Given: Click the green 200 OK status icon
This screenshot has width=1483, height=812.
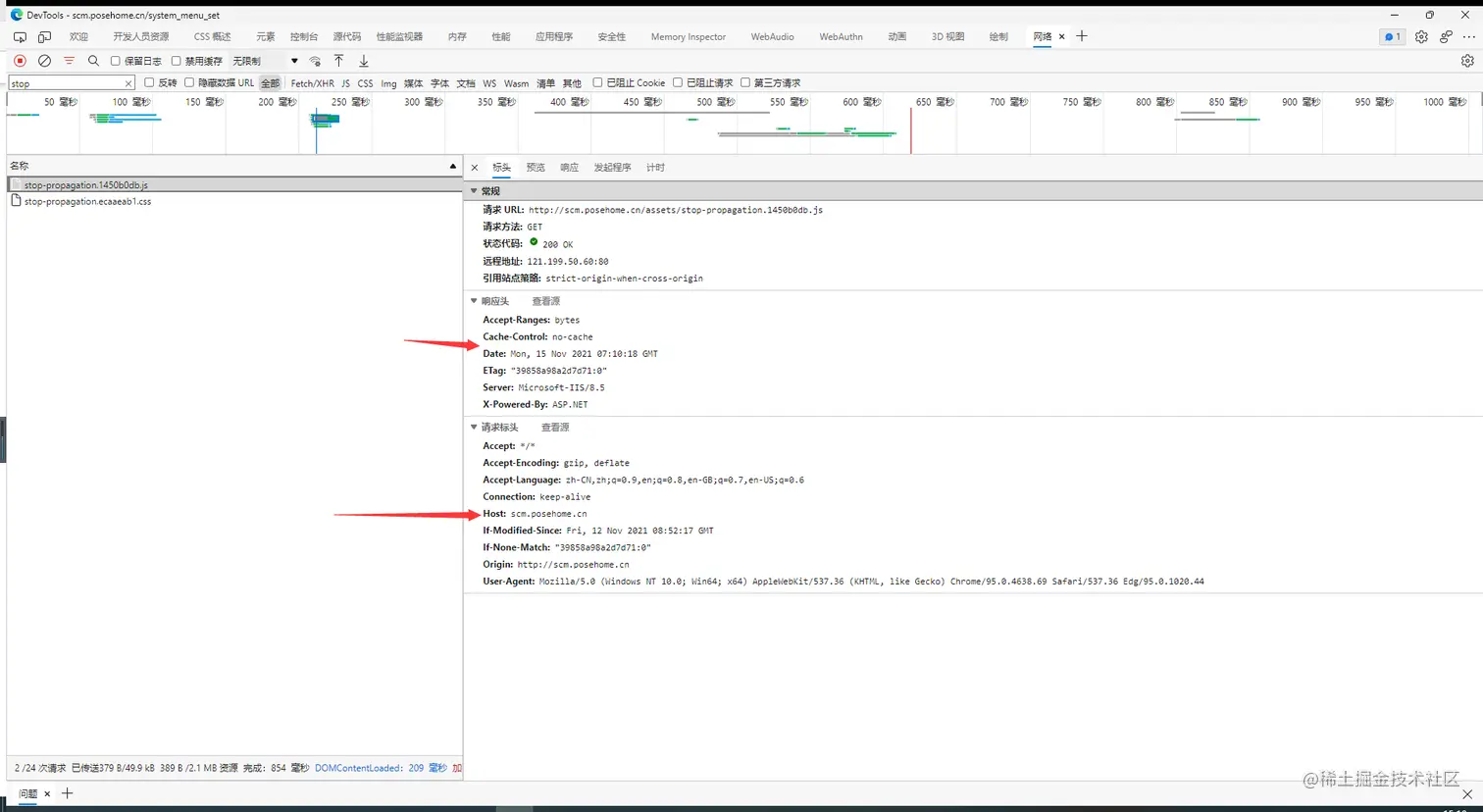Looking at the screenshot, I should [x=534, y=242].
